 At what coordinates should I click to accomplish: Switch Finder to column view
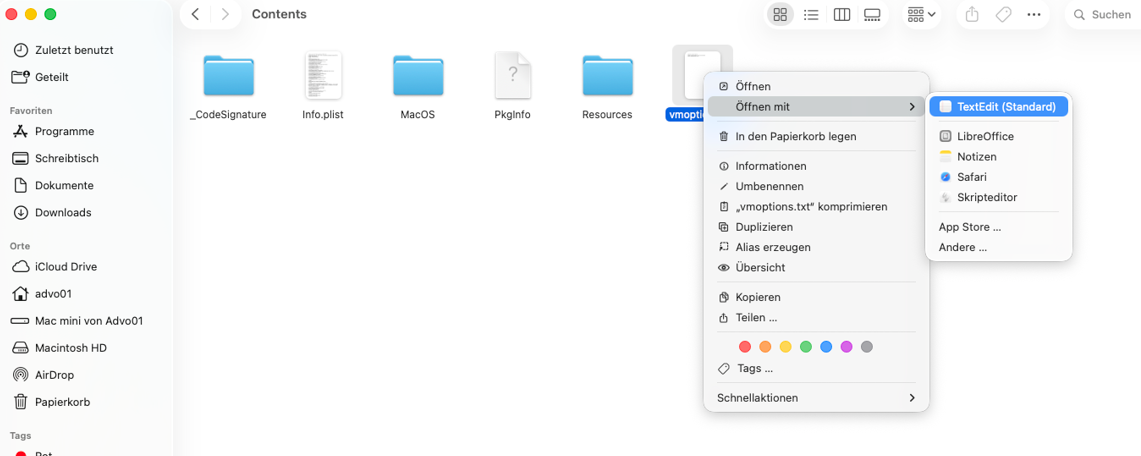click(x=842, y=15)
